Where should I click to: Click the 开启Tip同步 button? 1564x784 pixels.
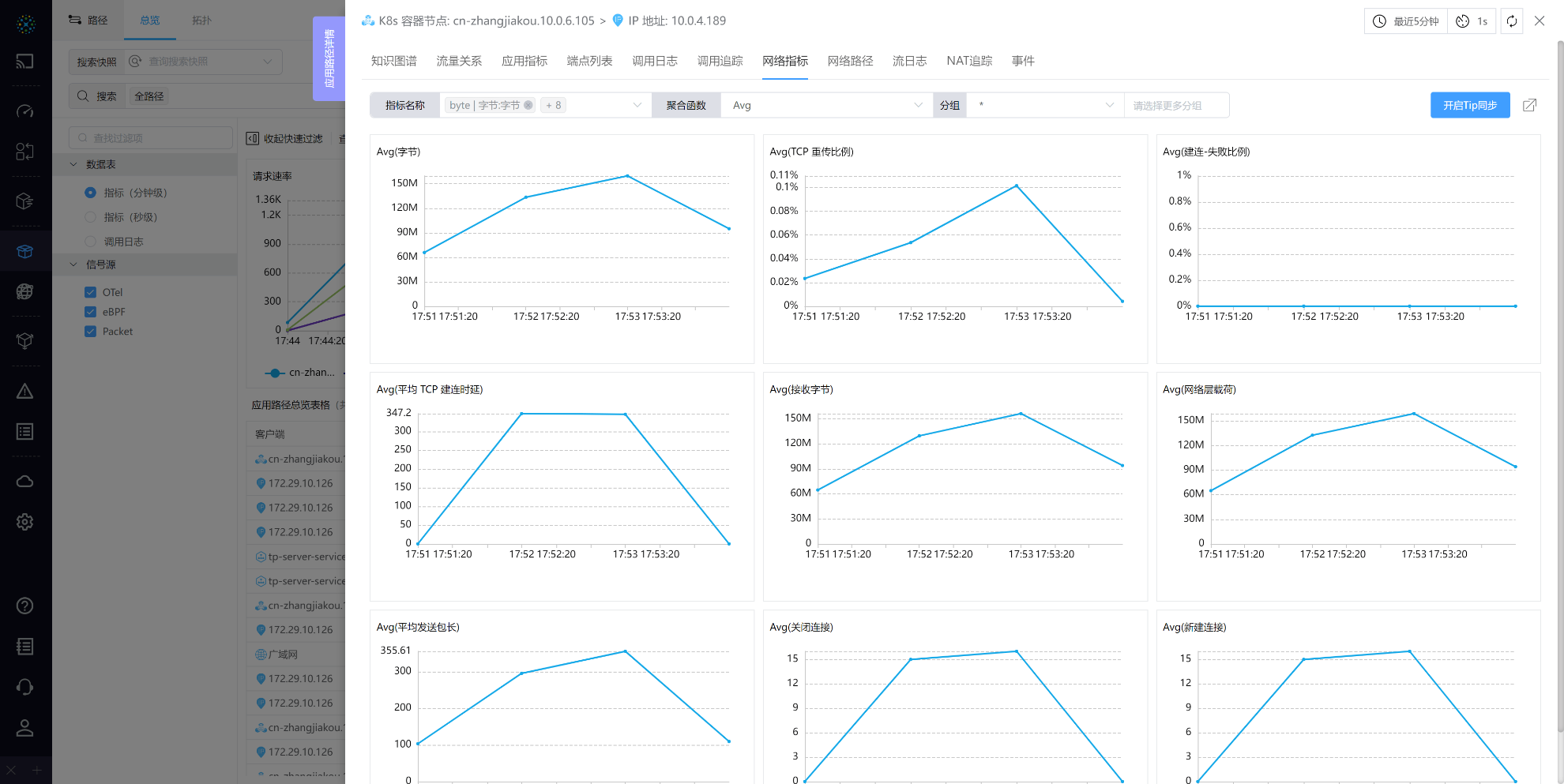1469,105
